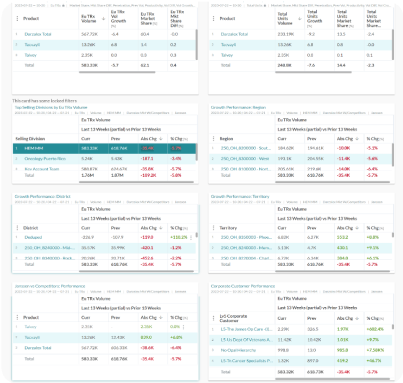
Task: Open kebab menu beside Product in Eu TRx table
Action: (17, 18)
